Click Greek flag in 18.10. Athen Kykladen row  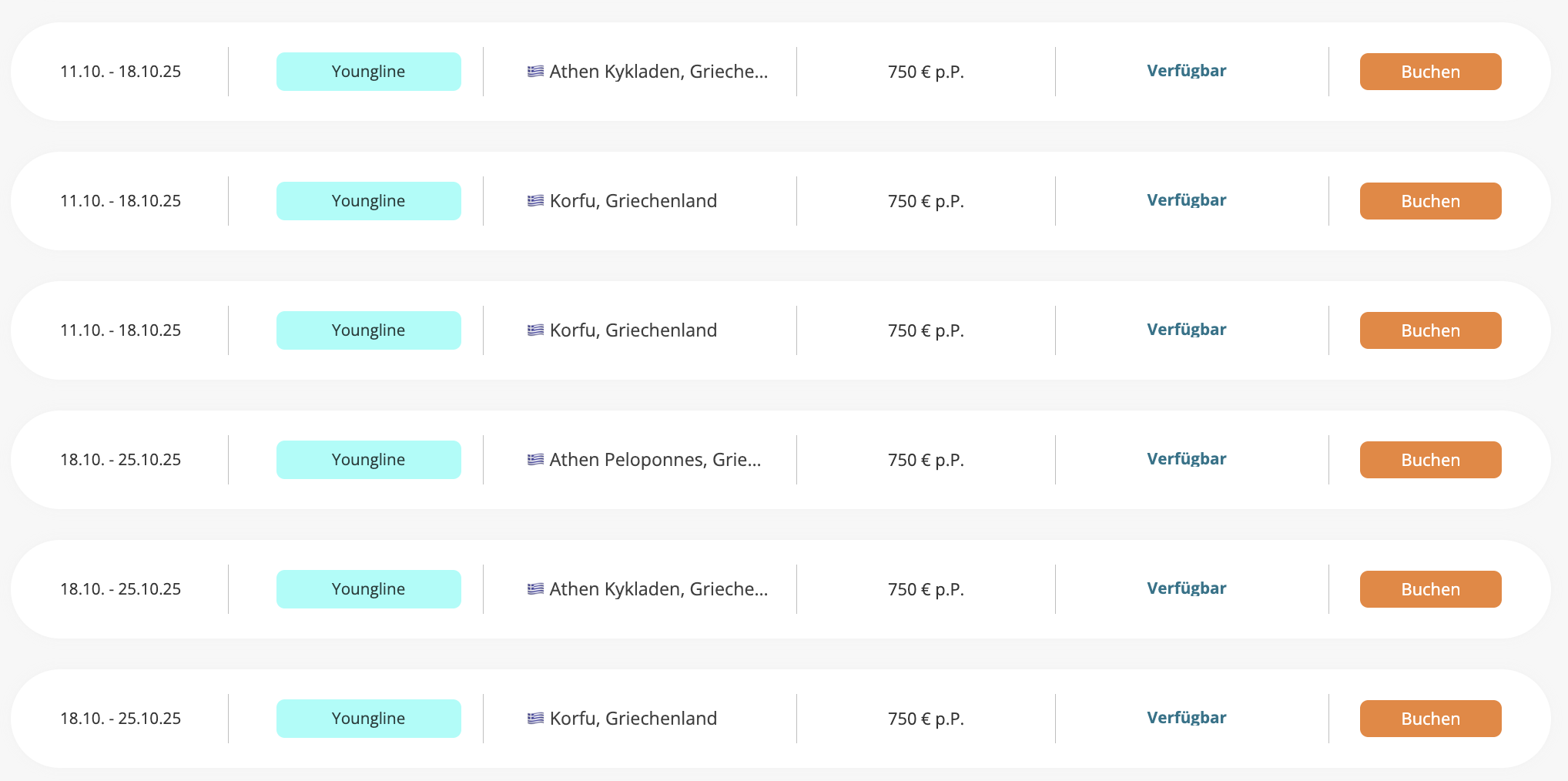pyautogui.click(x=535, y=589)
